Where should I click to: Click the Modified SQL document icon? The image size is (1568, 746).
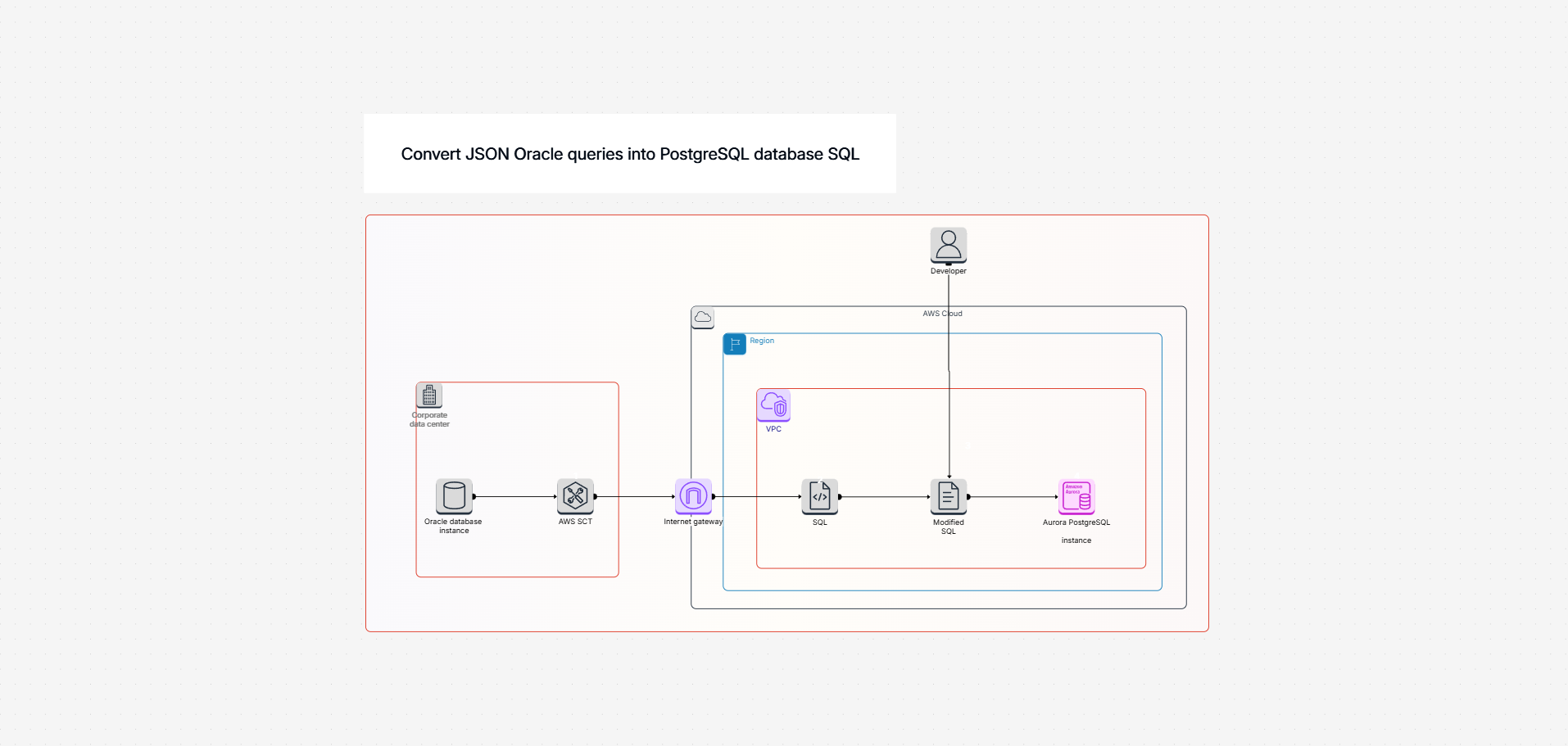949,496
